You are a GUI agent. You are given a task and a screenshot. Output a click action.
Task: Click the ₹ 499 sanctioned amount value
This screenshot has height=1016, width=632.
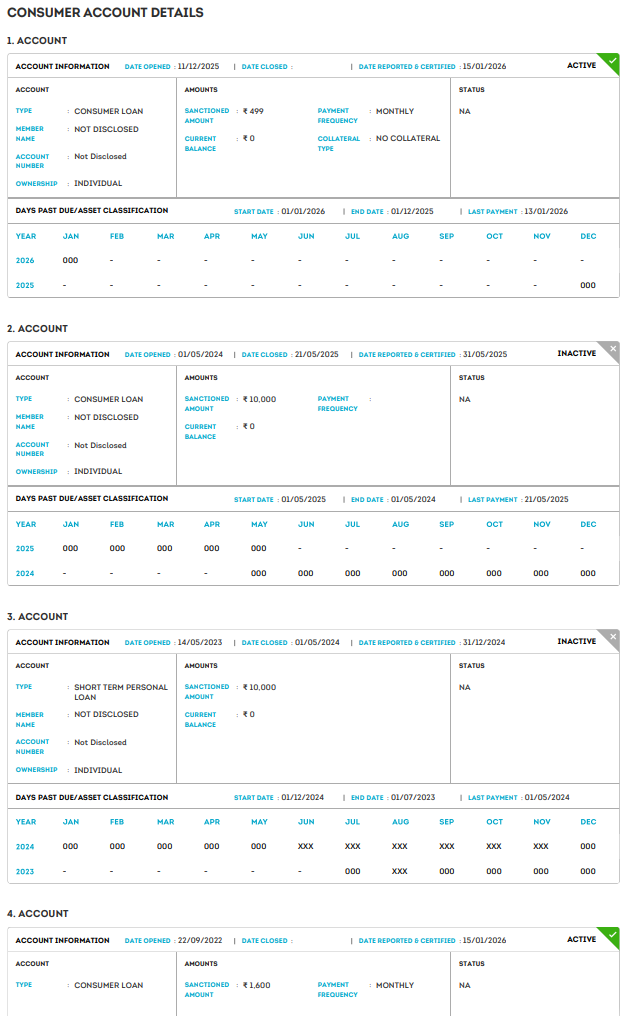253,111
